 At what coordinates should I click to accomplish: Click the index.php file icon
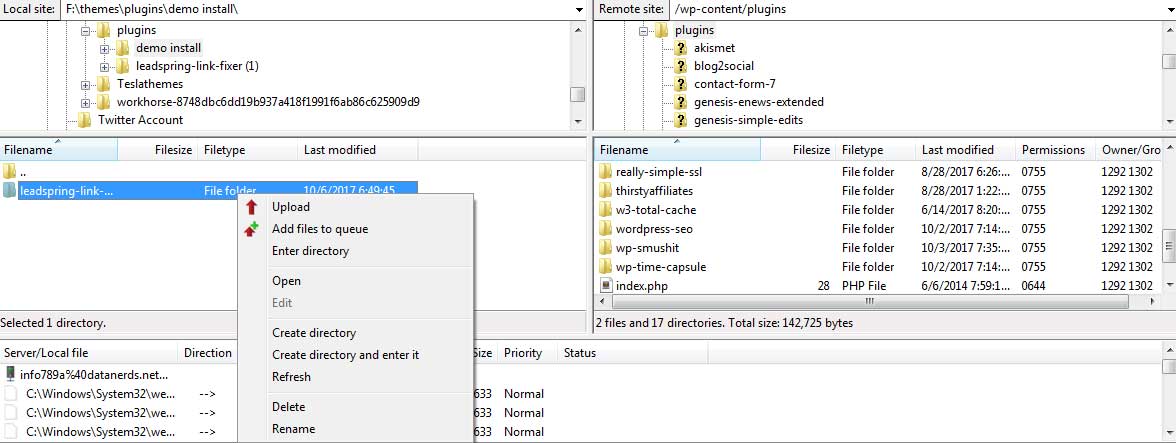coord(606,286)
